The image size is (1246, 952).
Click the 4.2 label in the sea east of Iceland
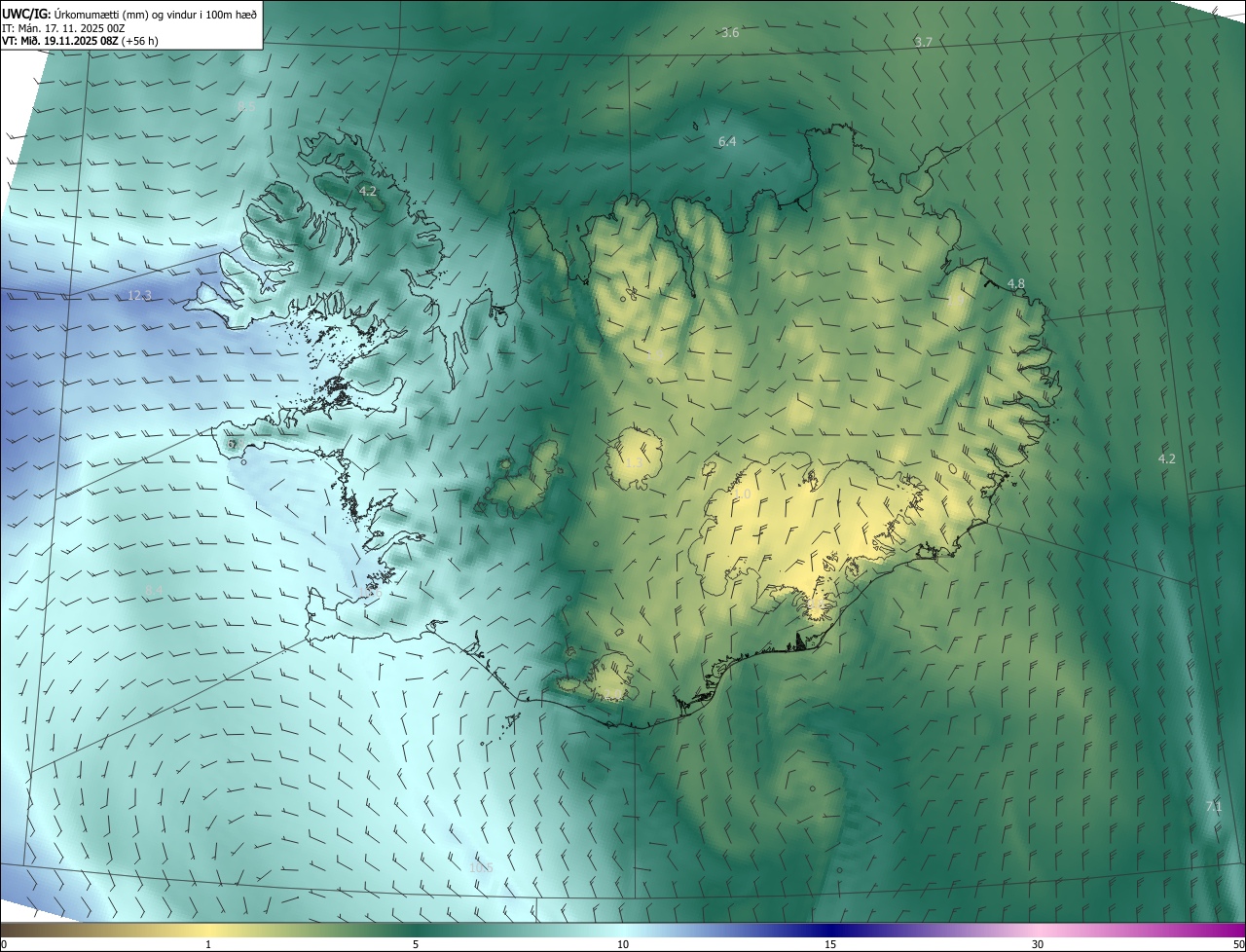point(1166,458)
